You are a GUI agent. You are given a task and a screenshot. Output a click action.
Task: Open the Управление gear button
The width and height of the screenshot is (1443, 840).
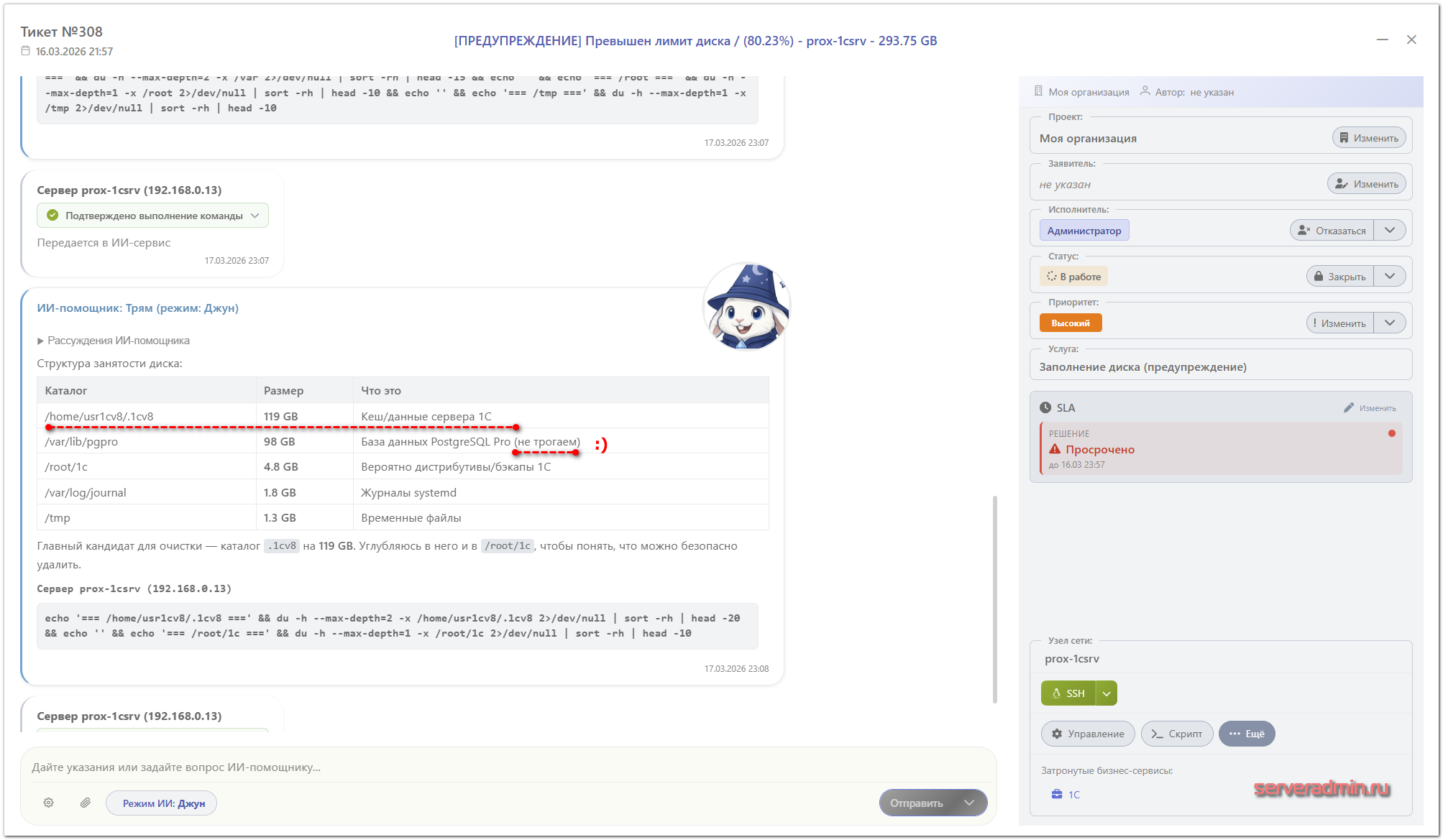coord(1088,734)
